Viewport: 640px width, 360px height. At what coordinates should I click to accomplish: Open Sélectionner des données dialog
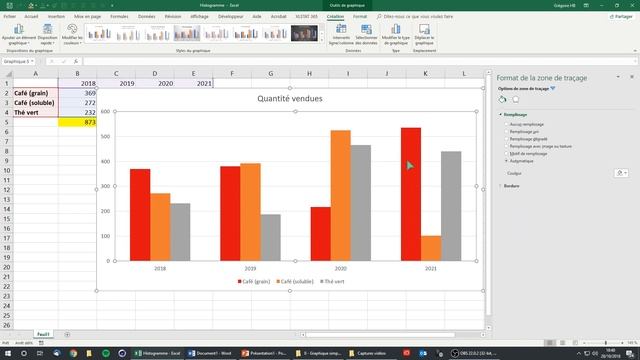pyautogui.click(x=366, y=34)
